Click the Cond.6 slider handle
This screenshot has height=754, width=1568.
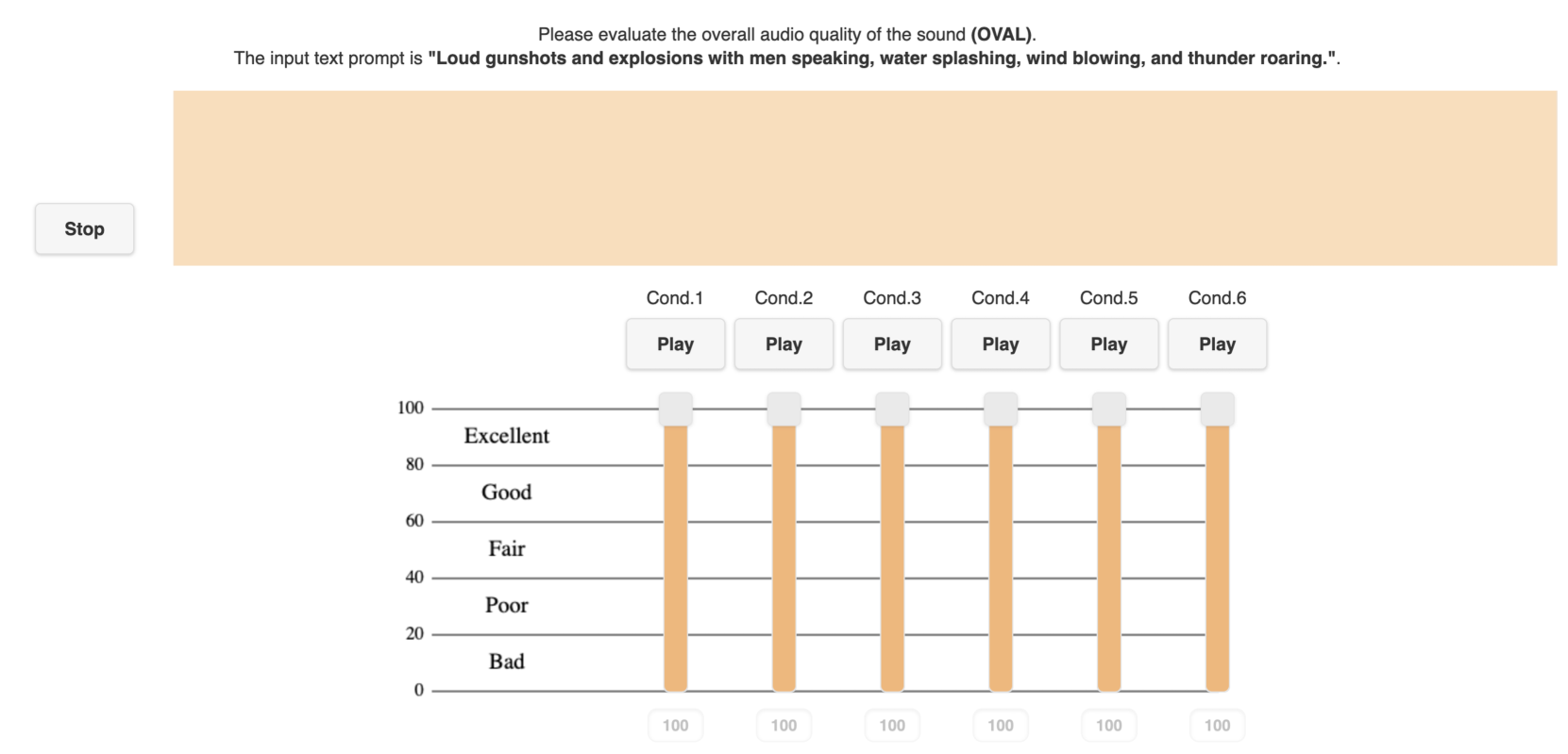pos(1217,410)
